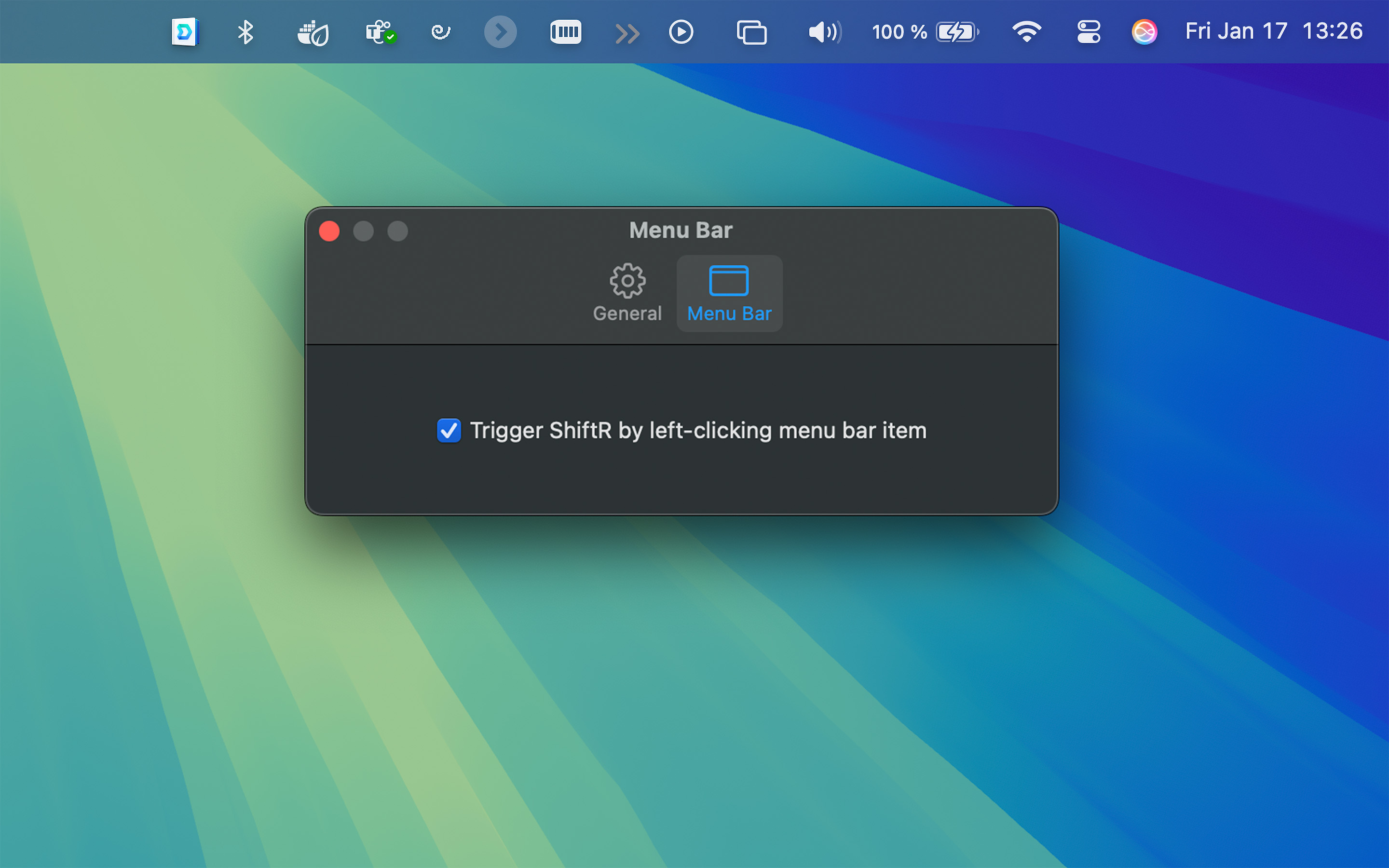The height and width of the screenshot is (868, 1389).
Task: Open the battery 100 % status menu
Action: click(x=925, y=31)
